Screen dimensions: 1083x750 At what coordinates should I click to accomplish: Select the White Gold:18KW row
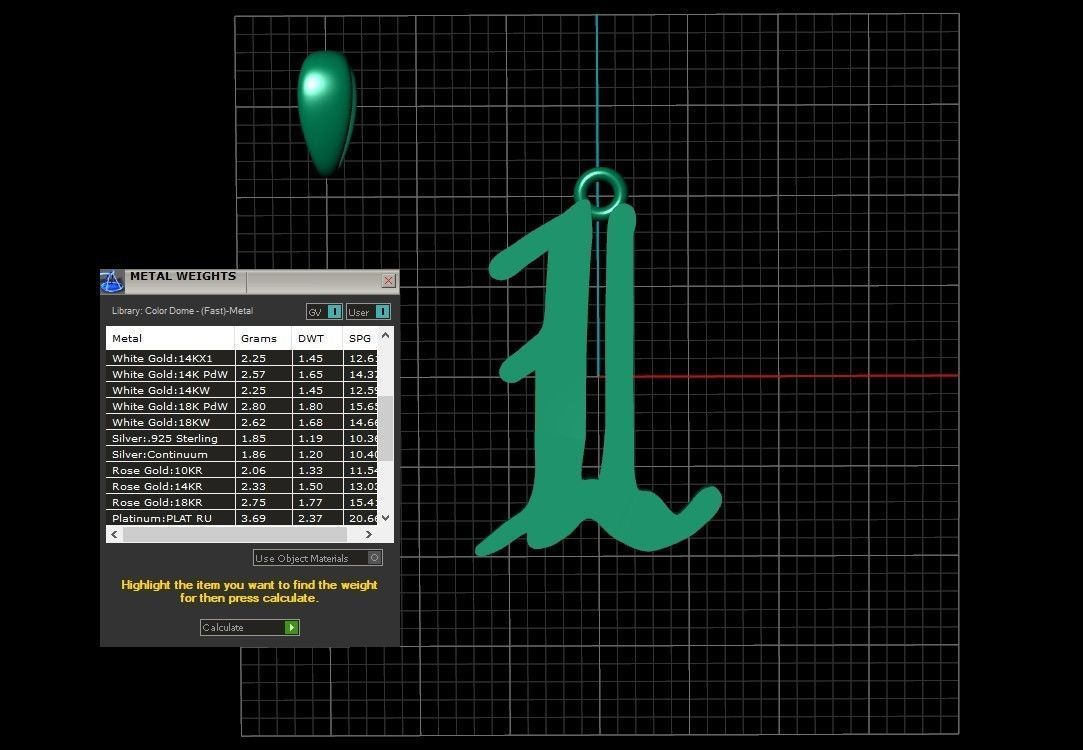pos(242,422)
